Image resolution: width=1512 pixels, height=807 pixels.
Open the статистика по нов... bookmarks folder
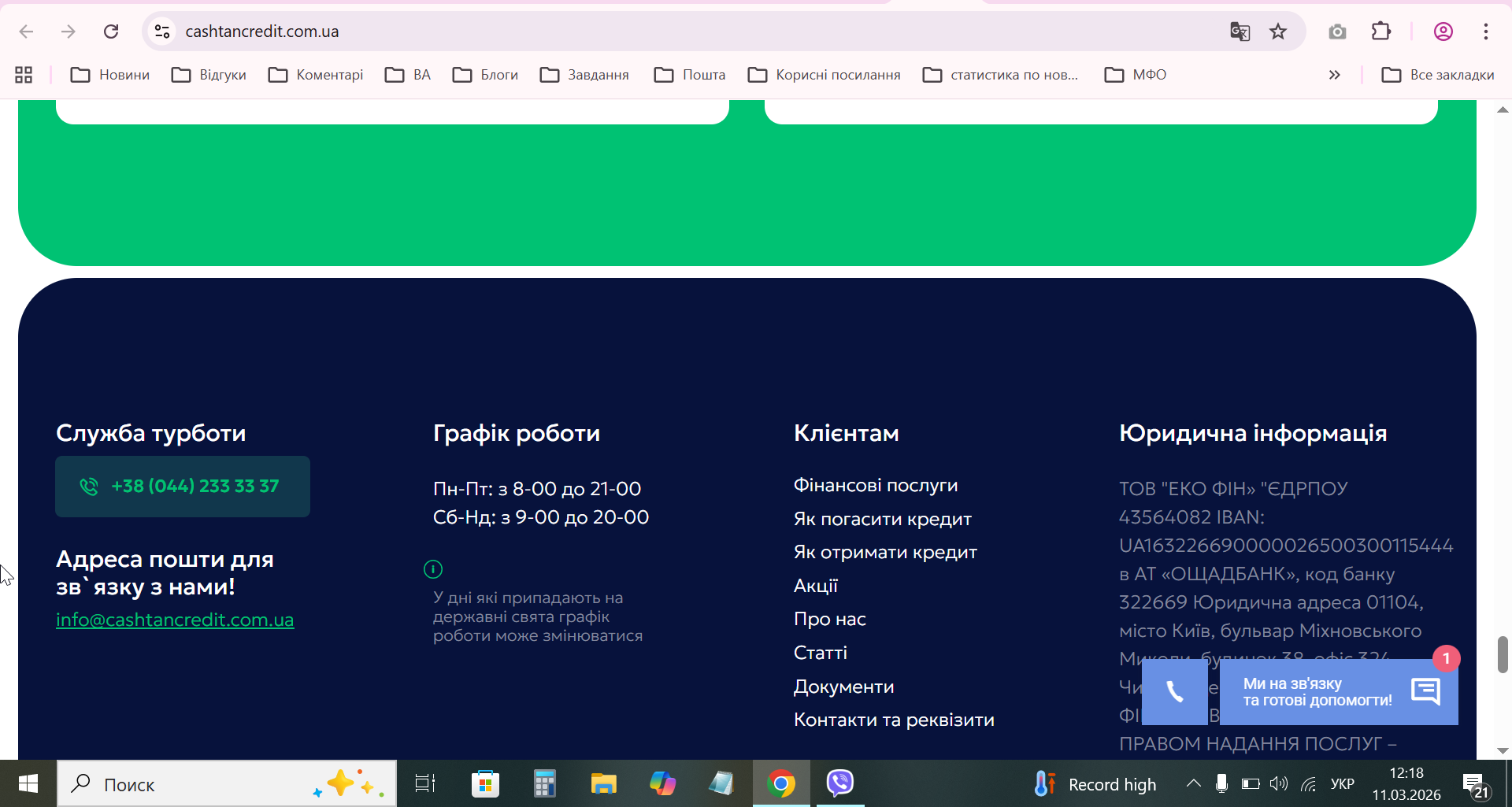pos(1001,75)
